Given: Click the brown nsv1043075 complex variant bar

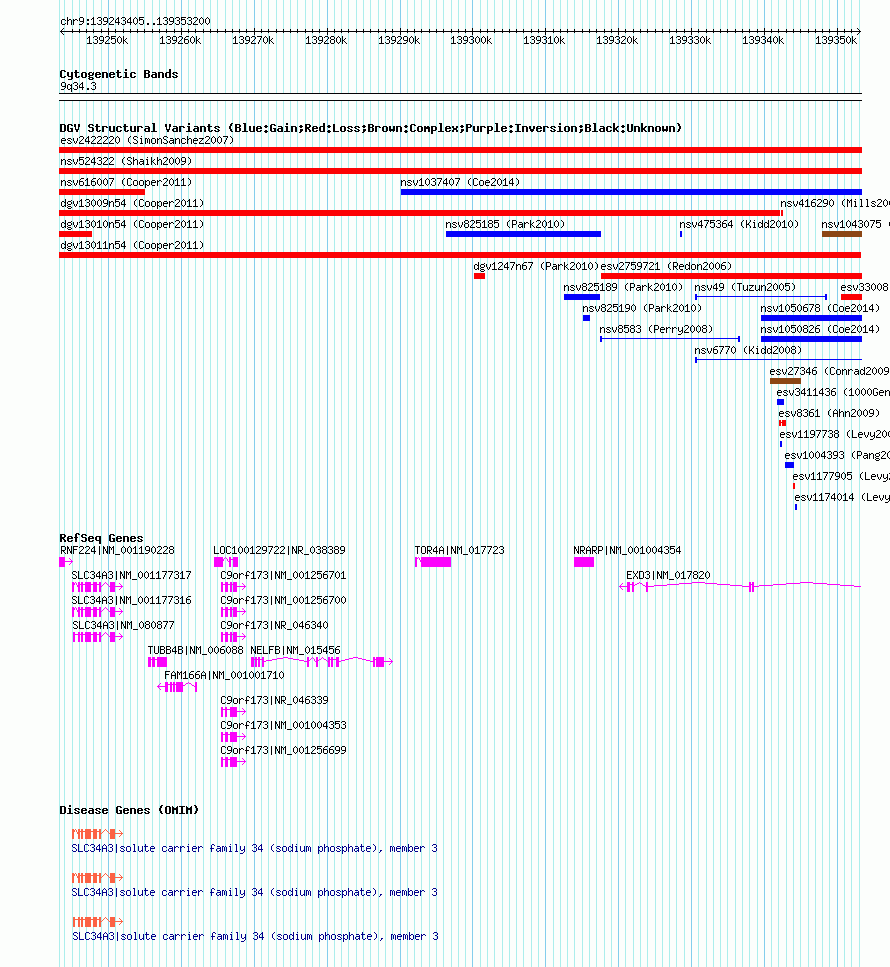Looking at the screenshot, I should click(x=842, y=234).
